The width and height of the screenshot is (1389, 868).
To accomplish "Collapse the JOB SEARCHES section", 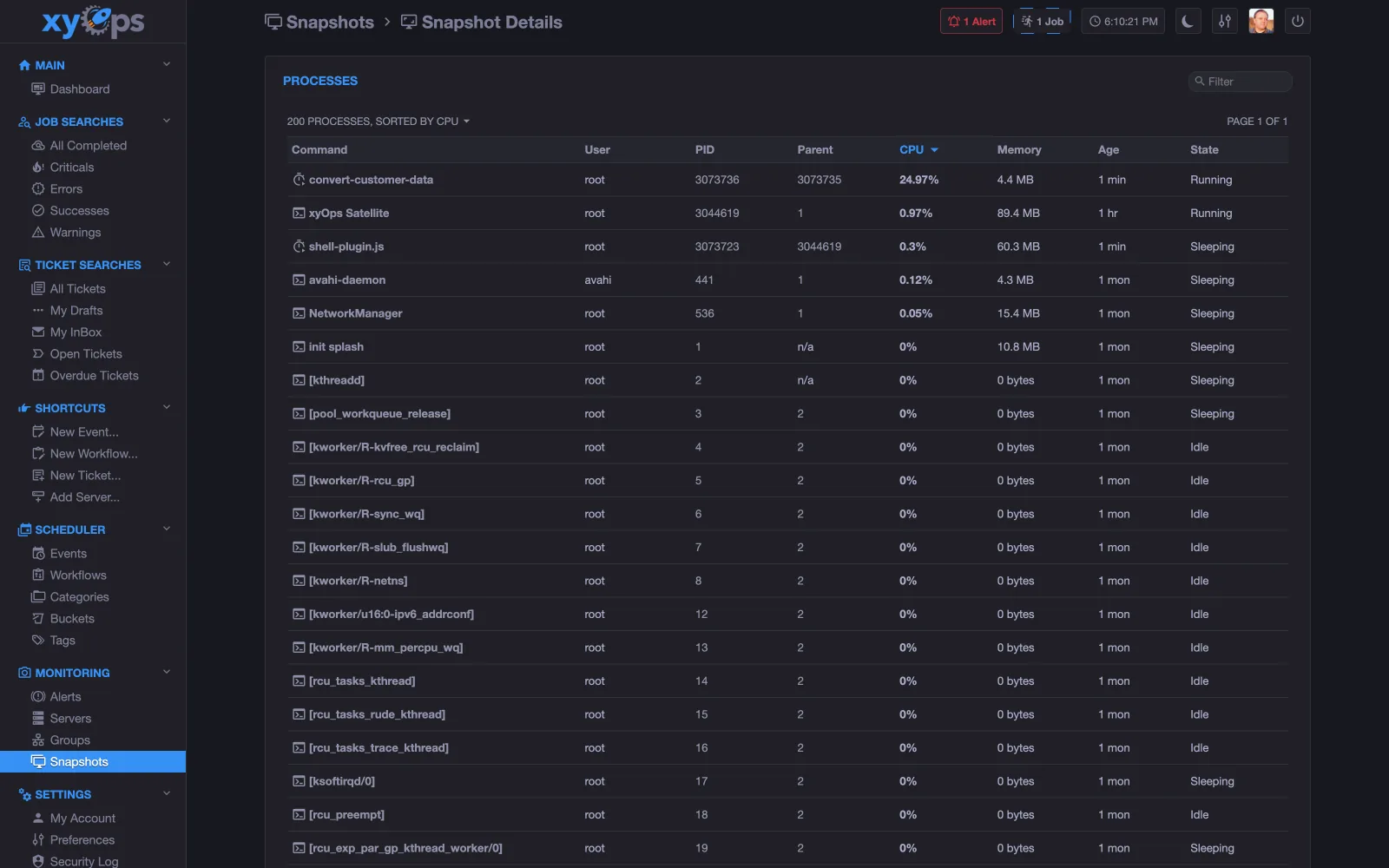I will click(167, 122).
